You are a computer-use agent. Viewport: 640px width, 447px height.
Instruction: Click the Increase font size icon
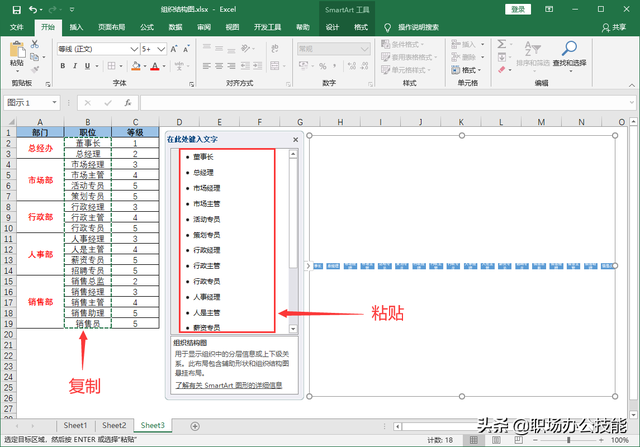pos(174,49)
